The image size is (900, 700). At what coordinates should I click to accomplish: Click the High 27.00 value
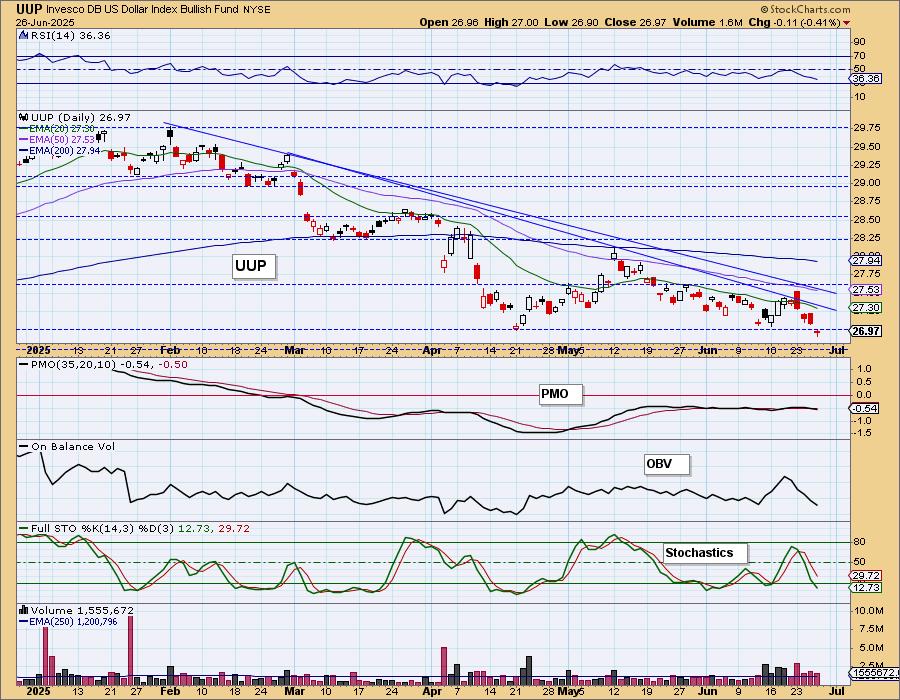coord(511,22)
